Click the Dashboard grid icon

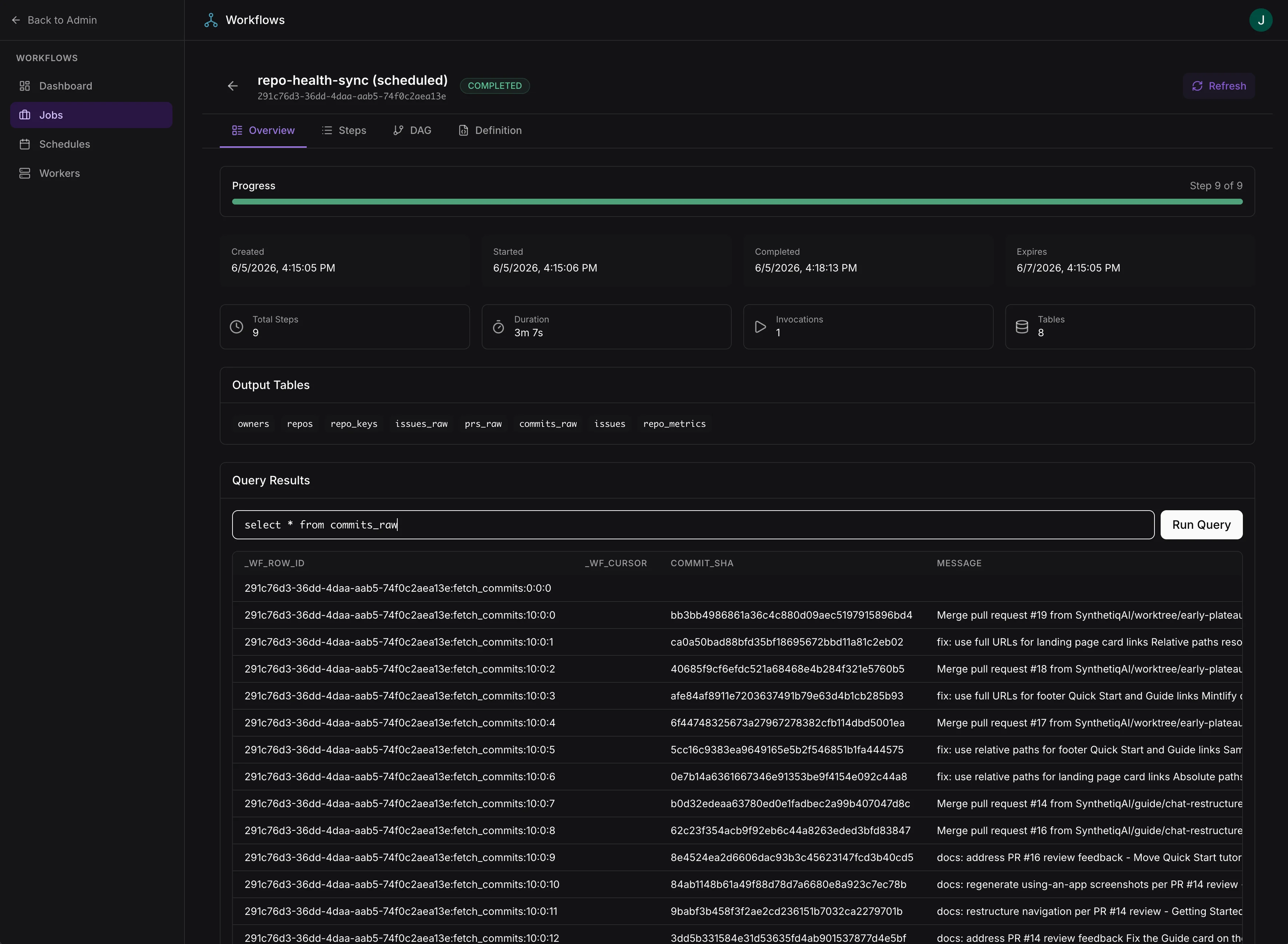click(x=25, y=86)
